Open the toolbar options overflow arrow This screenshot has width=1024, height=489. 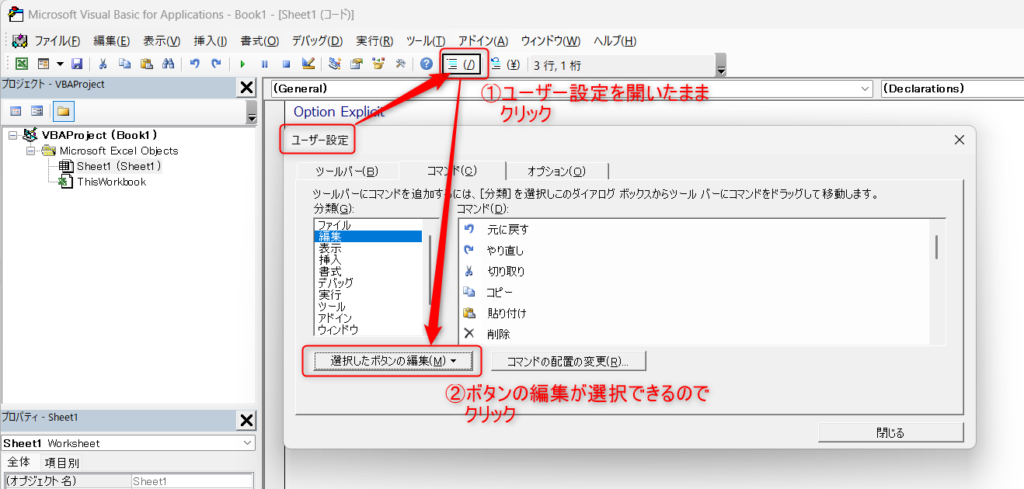coord(721,65)
